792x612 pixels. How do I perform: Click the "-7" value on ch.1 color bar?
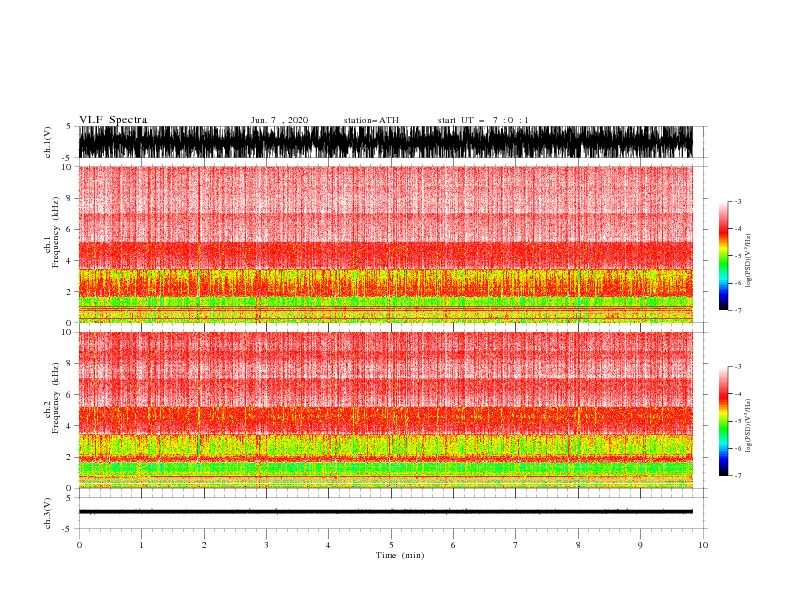737,310
